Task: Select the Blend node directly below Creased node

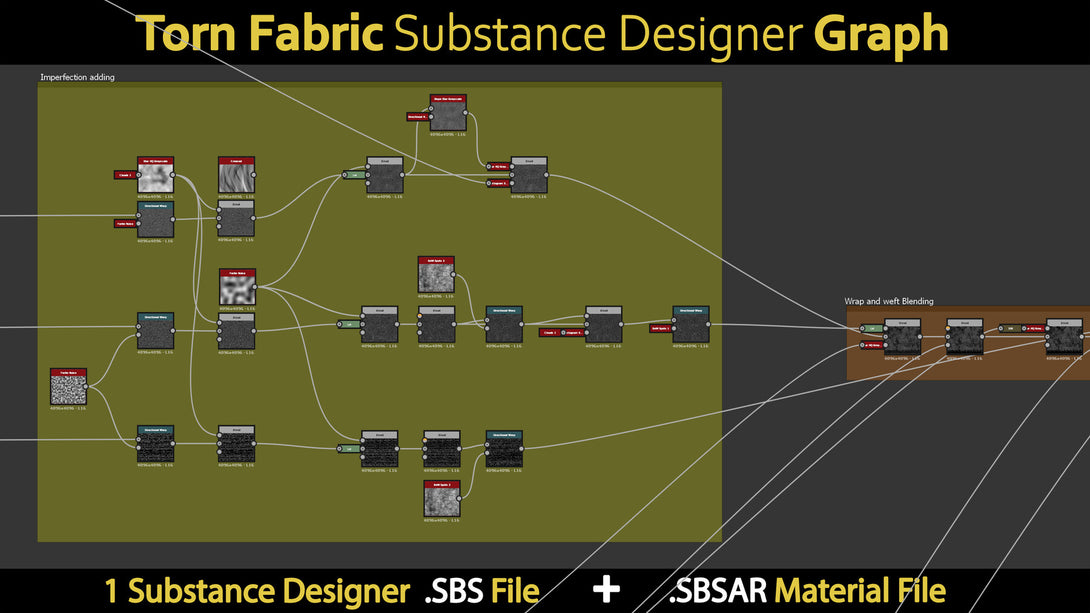Action: click(x=236, y=219)
